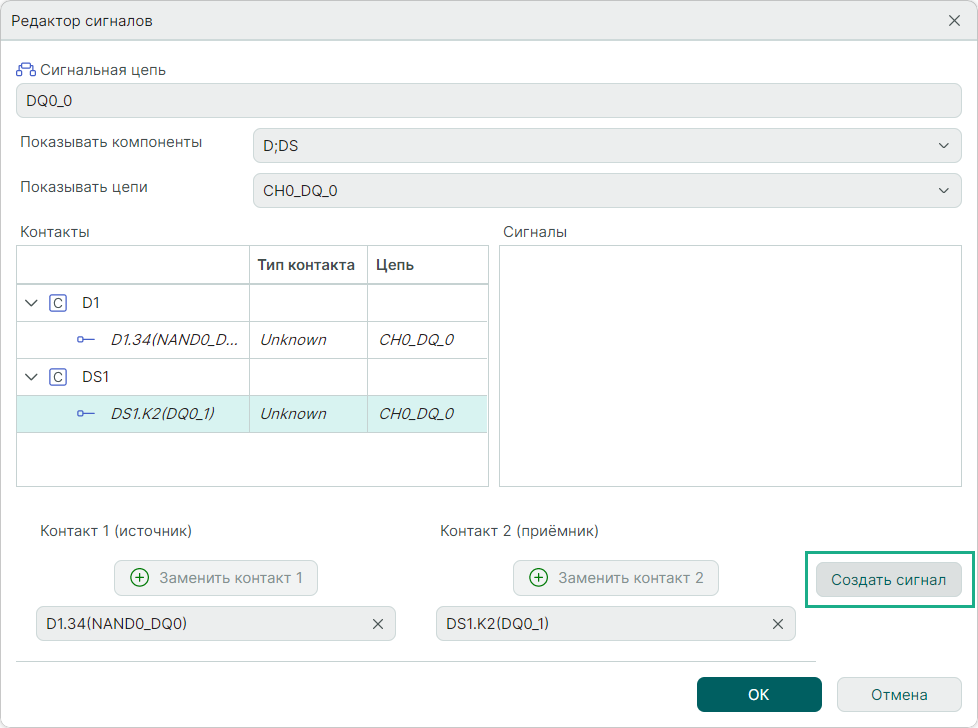Click the signal net icon beside Сигнальная цепь
978x728 pixels.
(26, 70)
